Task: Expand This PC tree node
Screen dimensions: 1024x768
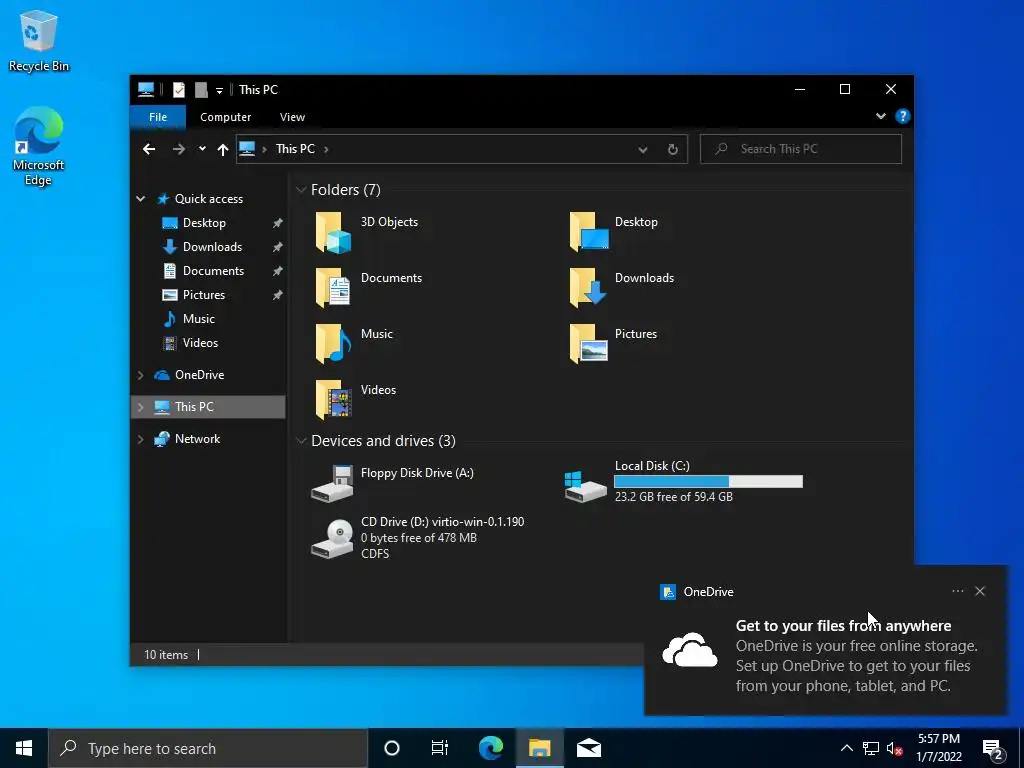Action: (x=140, y=407)
